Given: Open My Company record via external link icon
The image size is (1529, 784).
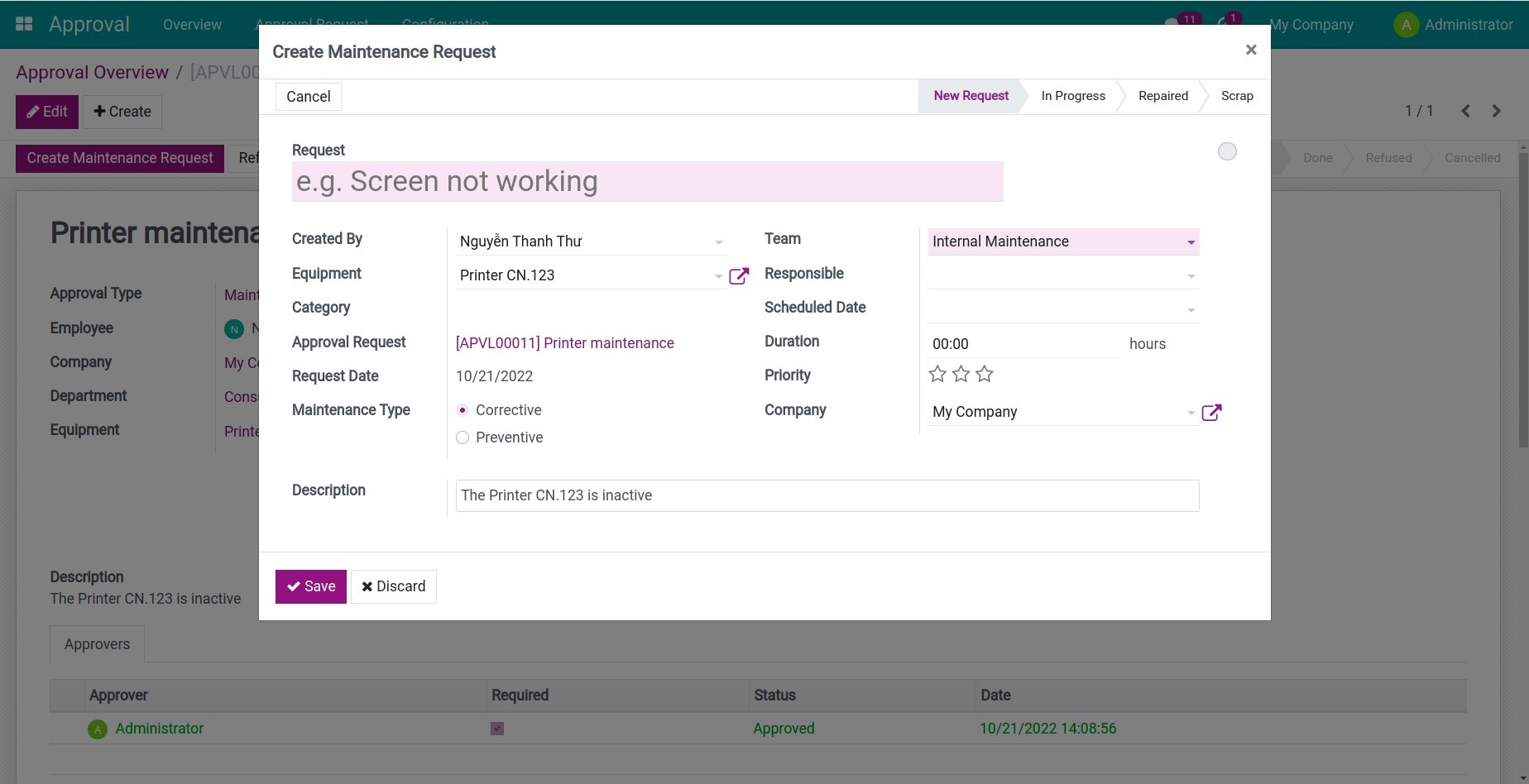Looking at the screenshot, I should [1212, 411].
